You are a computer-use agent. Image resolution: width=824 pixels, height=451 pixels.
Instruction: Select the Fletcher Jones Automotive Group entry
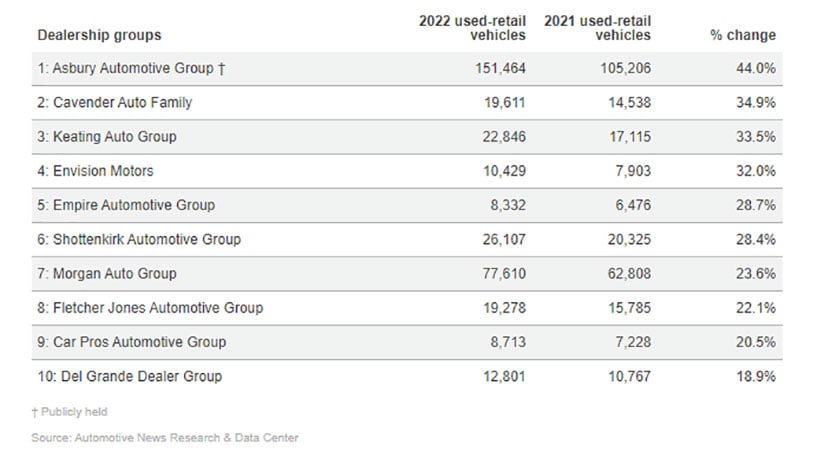pyautogui.click(x=150, y=308)
